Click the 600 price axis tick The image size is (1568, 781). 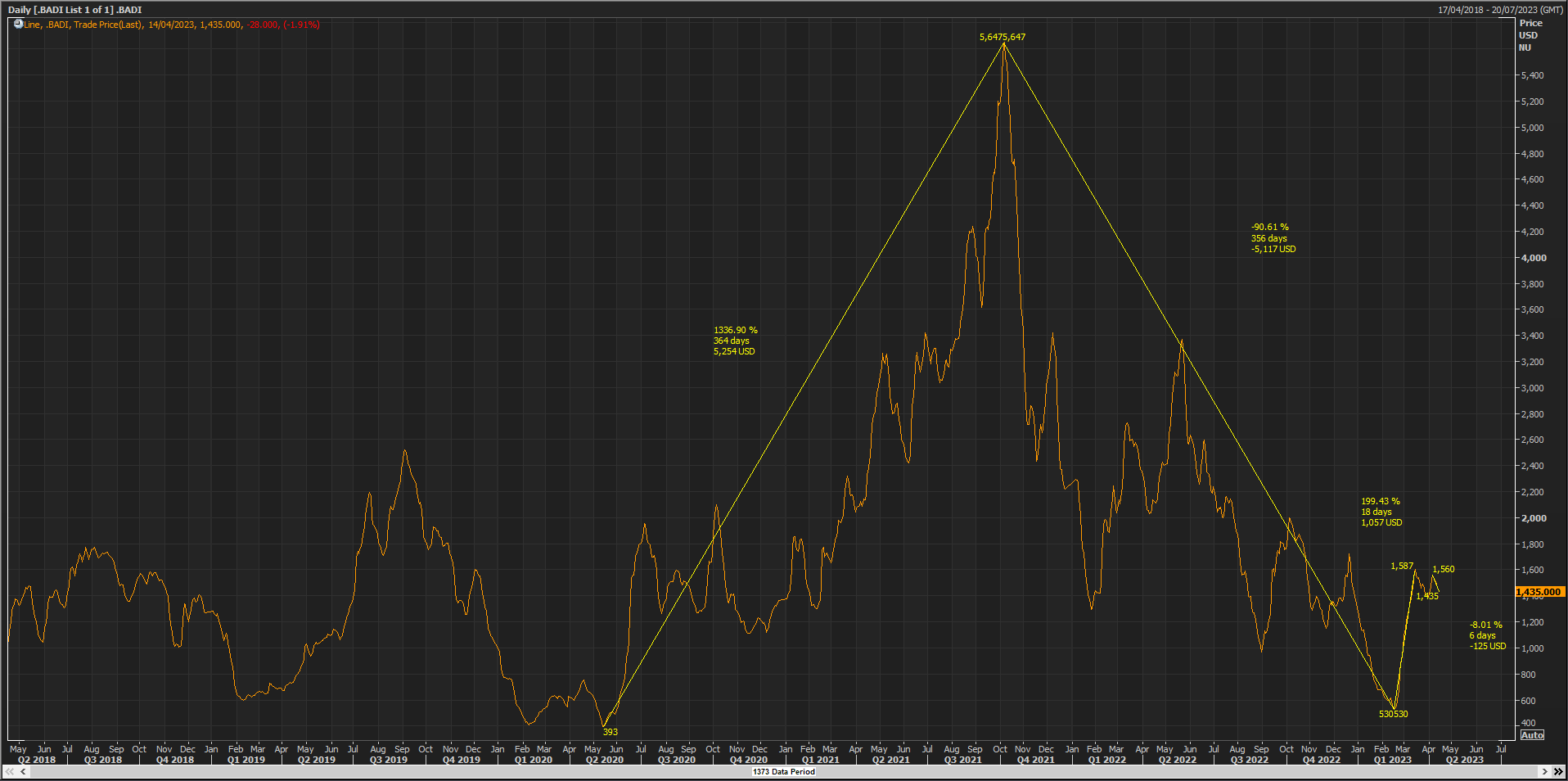point(1528,701)
